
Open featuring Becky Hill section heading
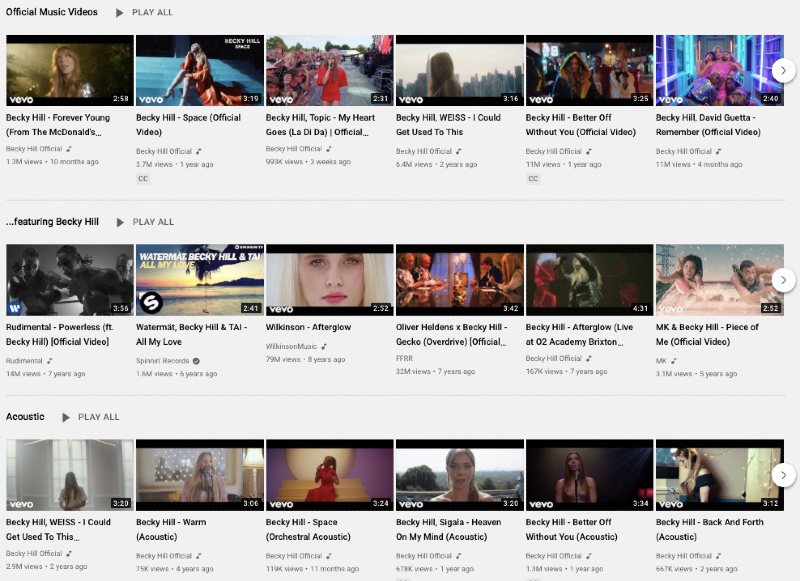click(53, 221)
